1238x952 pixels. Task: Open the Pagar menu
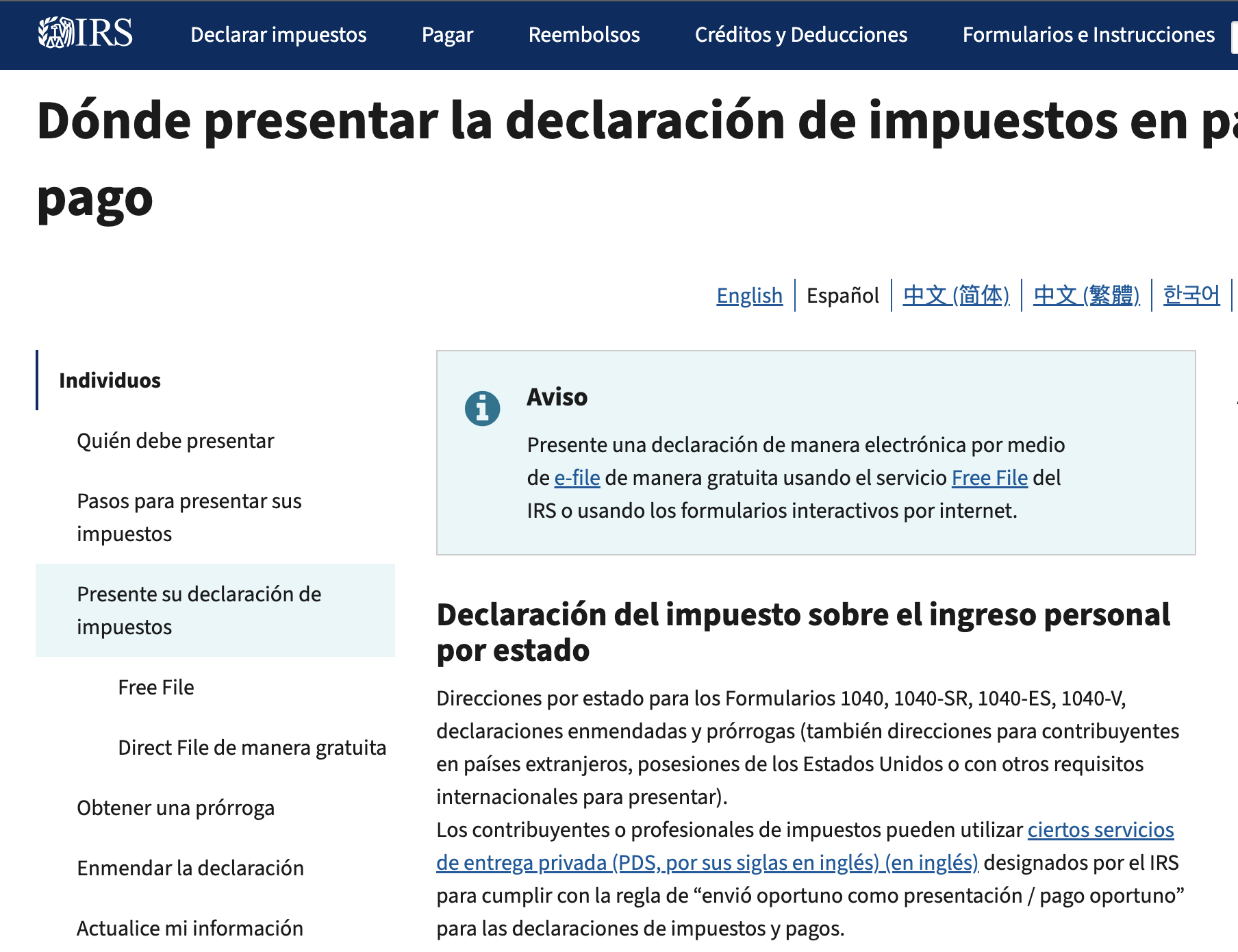click(446, 35)
